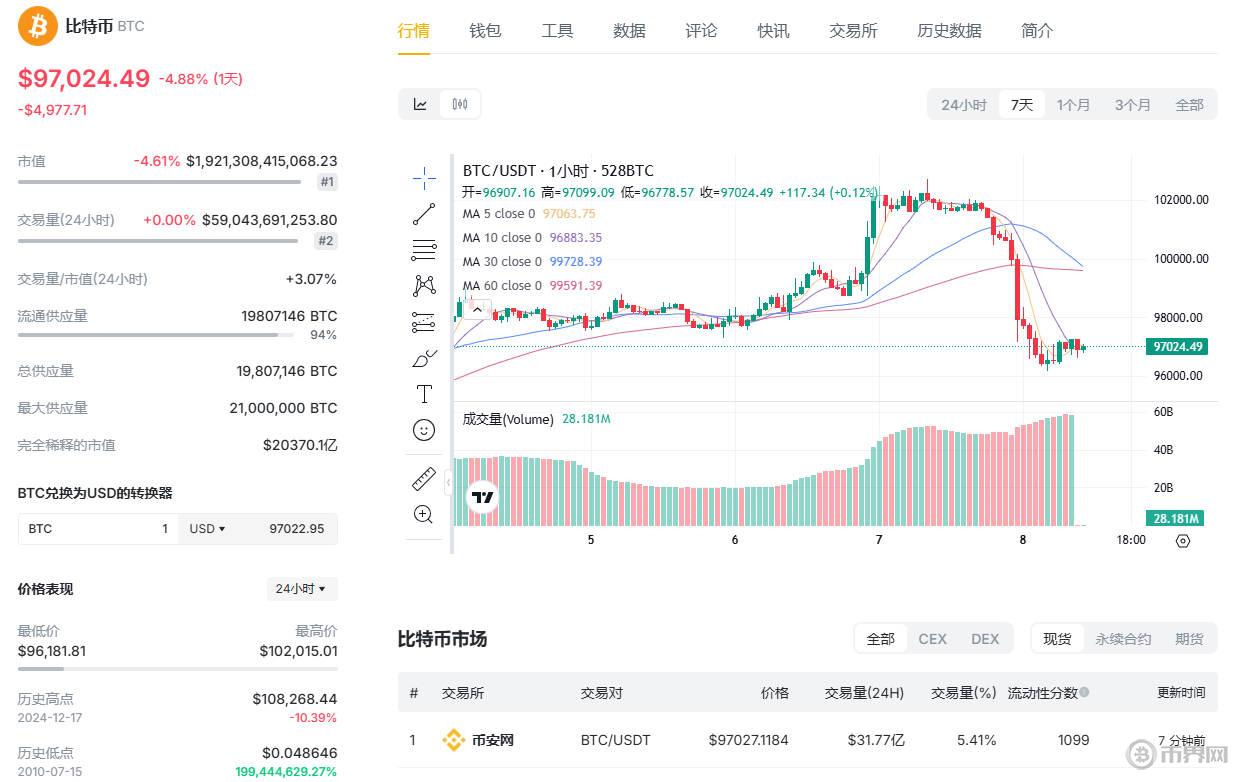Select the trend line drawing tool

coord(424,213)
